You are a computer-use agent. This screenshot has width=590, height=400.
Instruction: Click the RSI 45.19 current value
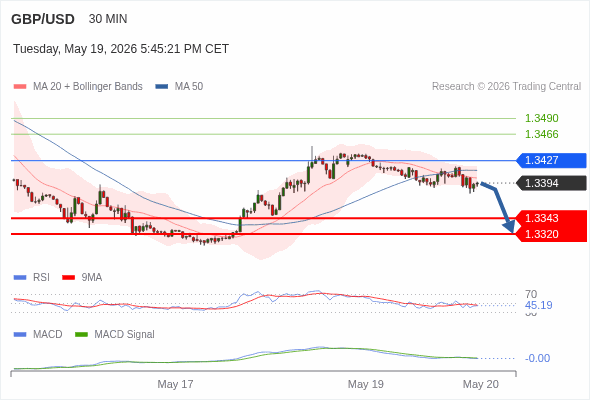click(x=538, y=305)
